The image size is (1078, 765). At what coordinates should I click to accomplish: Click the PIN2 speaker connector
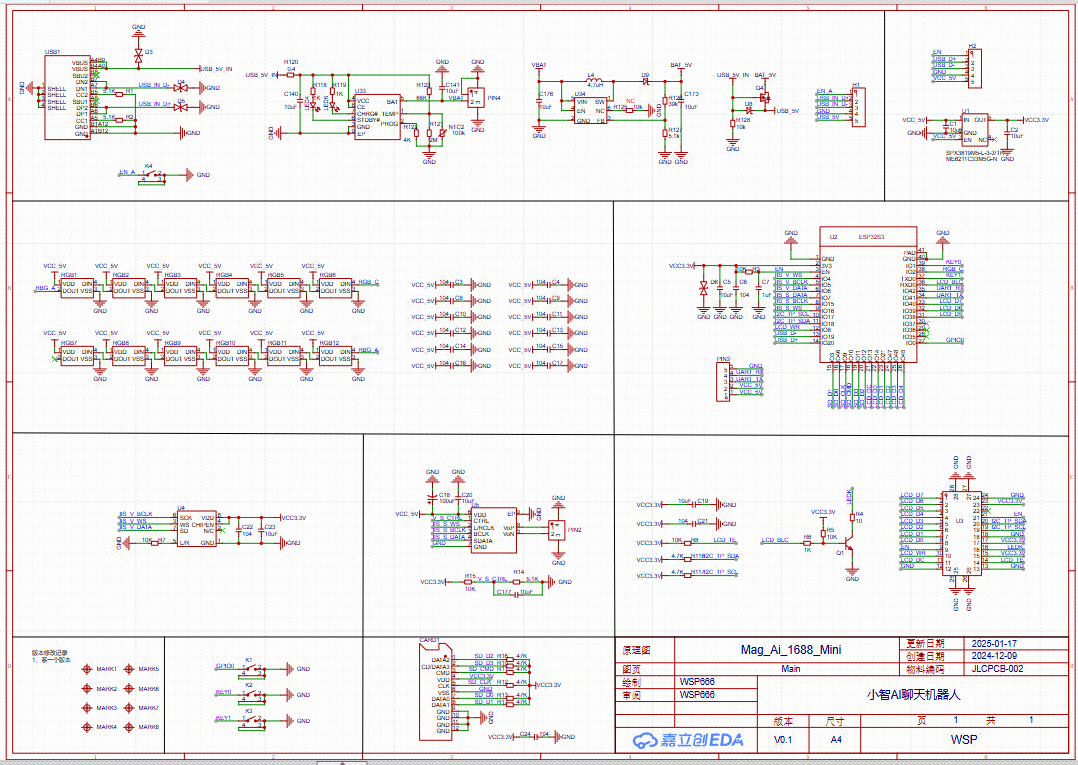point(556,531)
